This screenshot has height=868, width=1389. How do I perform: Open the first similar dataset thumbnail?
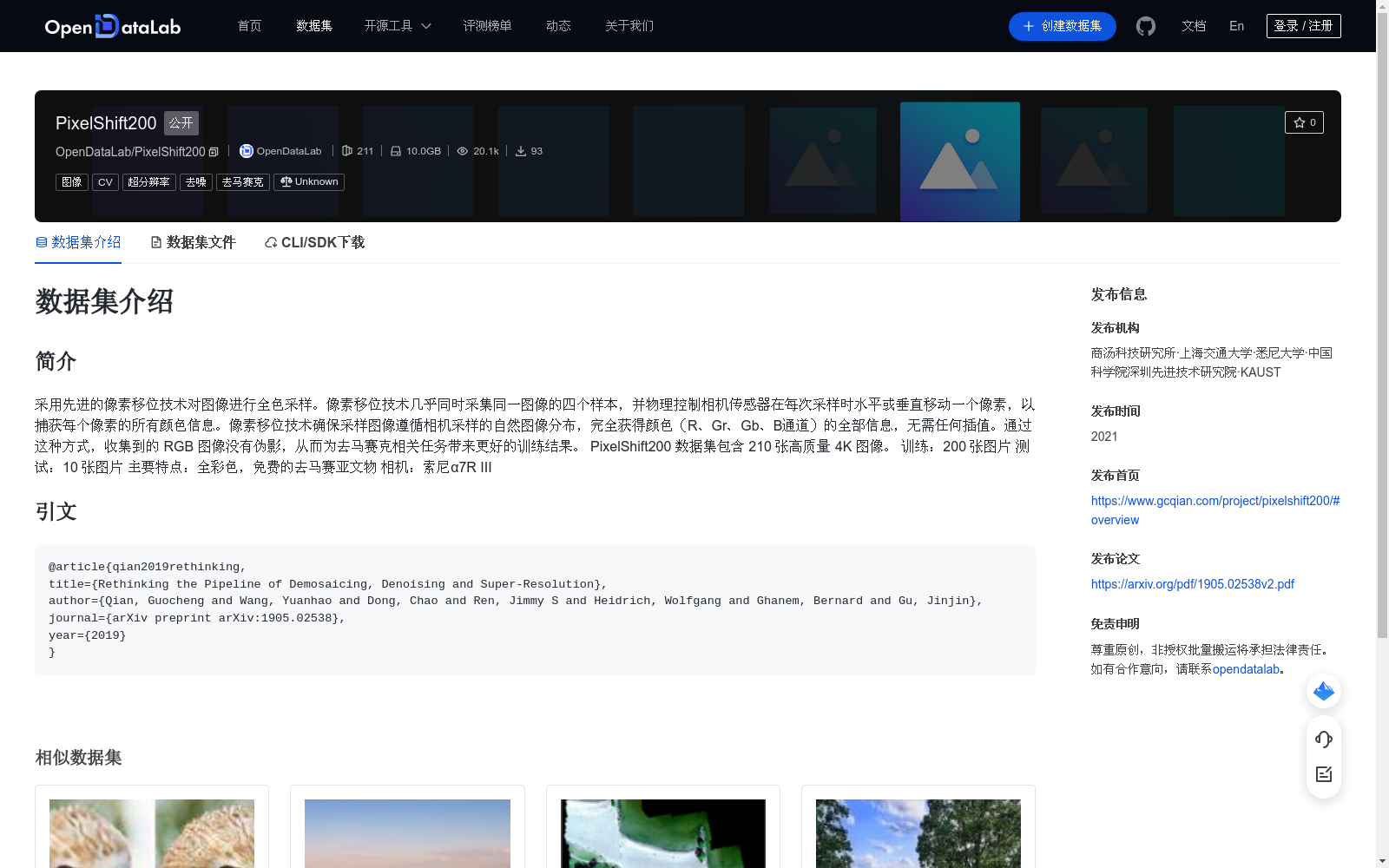[152, 833]
